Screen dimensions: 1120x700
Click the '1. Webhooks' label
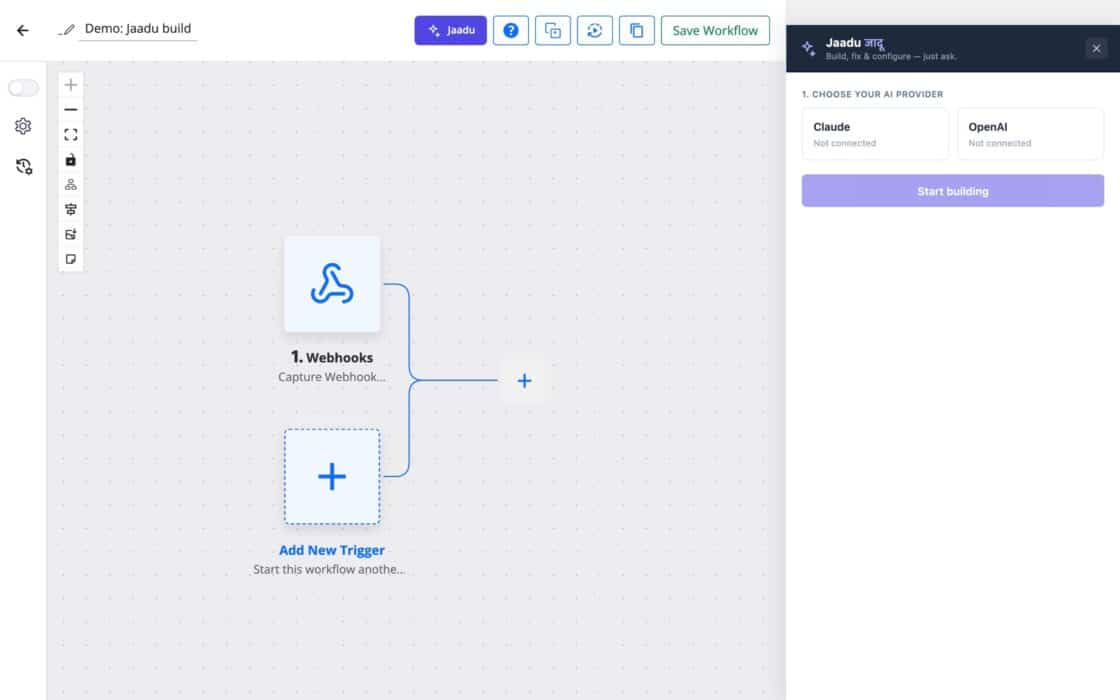pos(332,357)
